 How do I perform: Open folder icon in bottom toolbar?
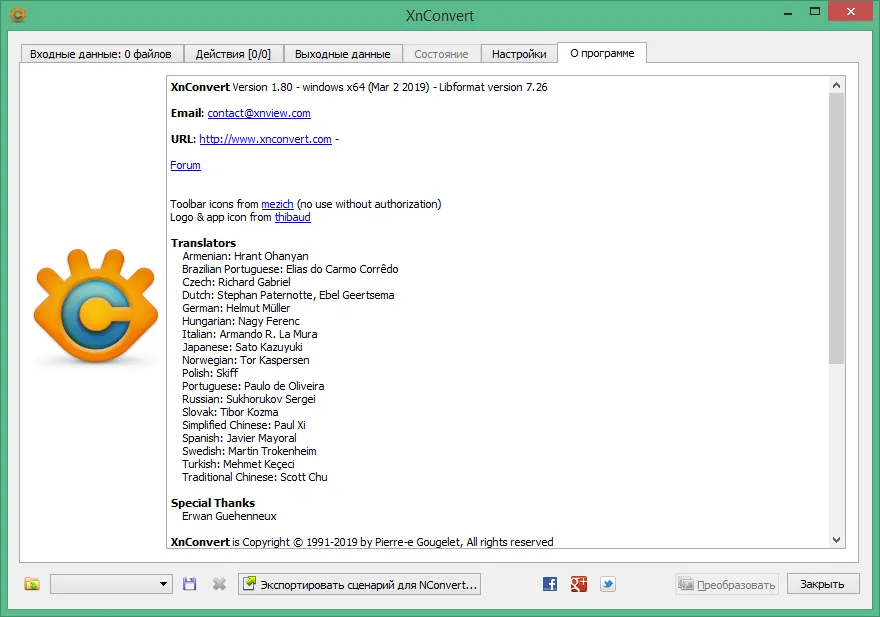pos(32,584)
